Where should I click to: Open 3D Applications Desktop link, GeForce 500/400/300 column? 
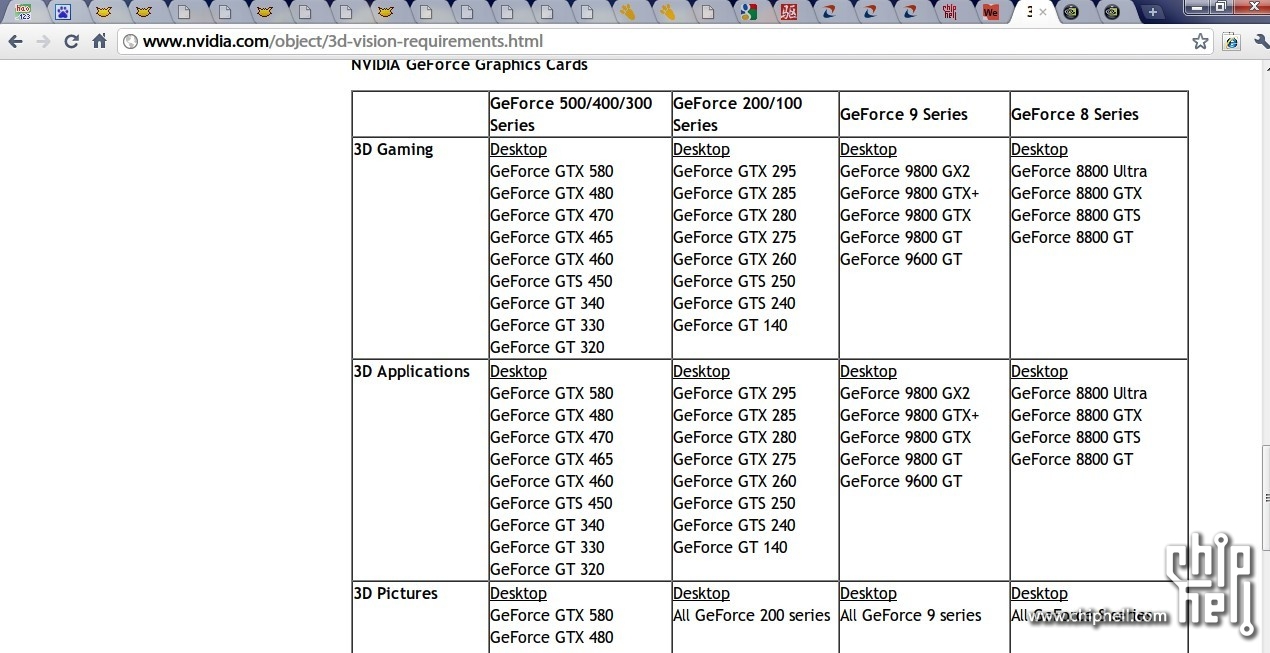click(518, 371)
